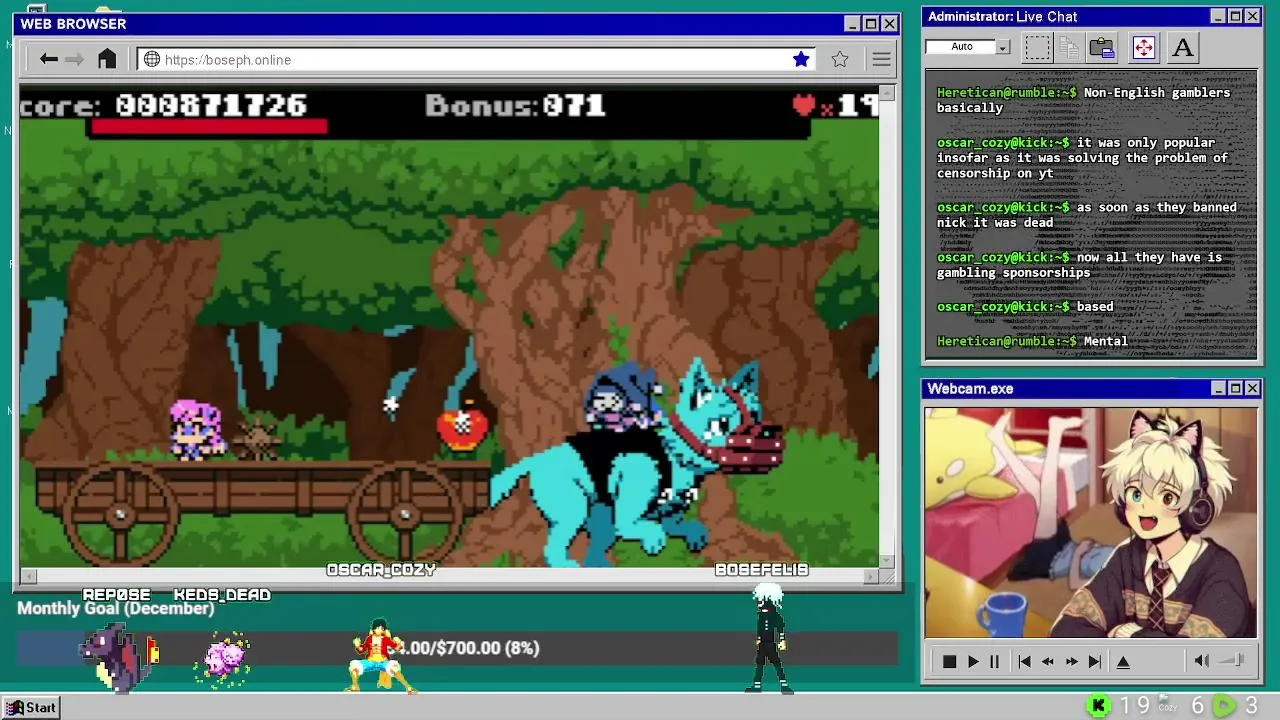Click the paste briefcase icon in Live Chat
The width and height of the screenshot is (1280, 720).
click(x=1102, y=47)
